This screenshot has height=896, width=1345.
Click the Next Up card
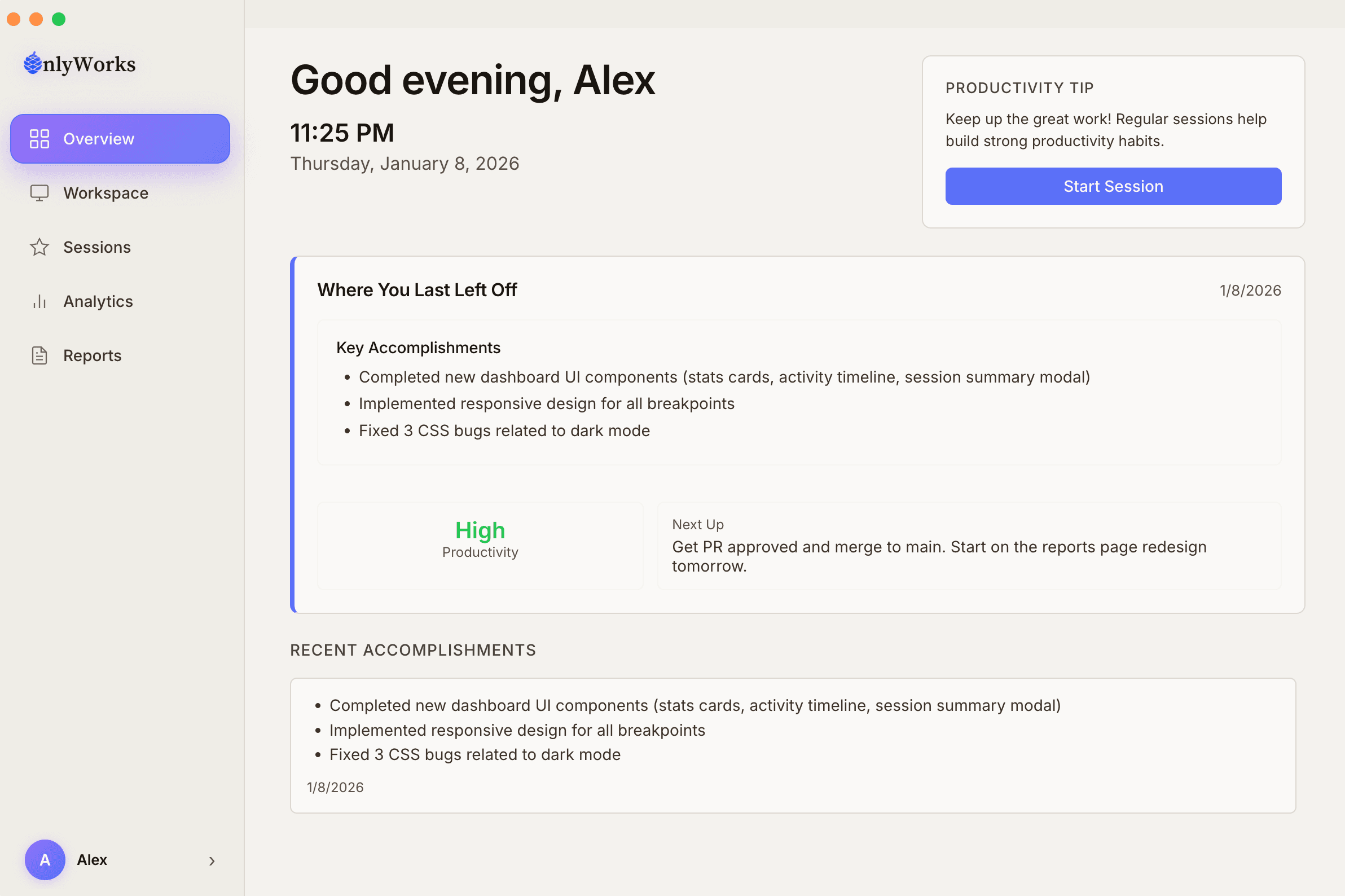[969, 546]
